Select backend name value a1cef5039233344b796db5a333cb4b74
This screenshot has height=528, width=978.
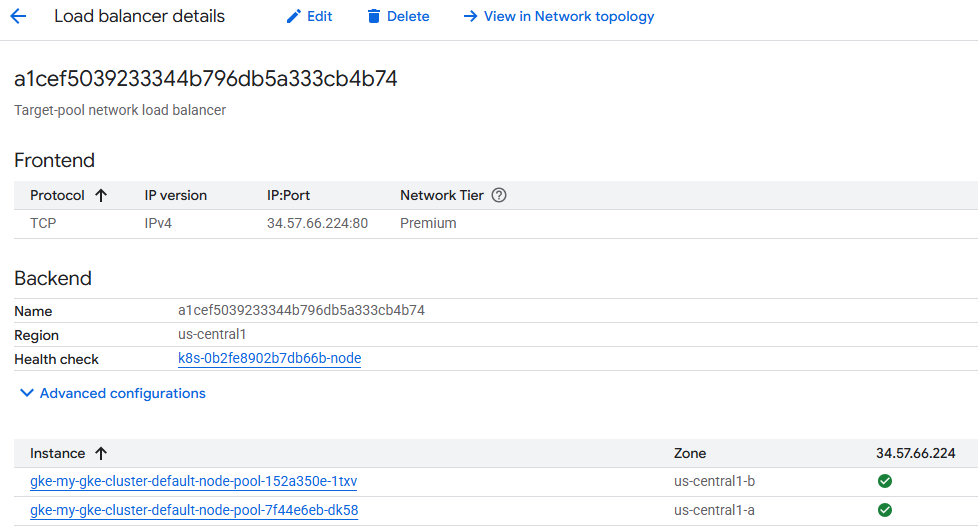[x=301, y=310]
